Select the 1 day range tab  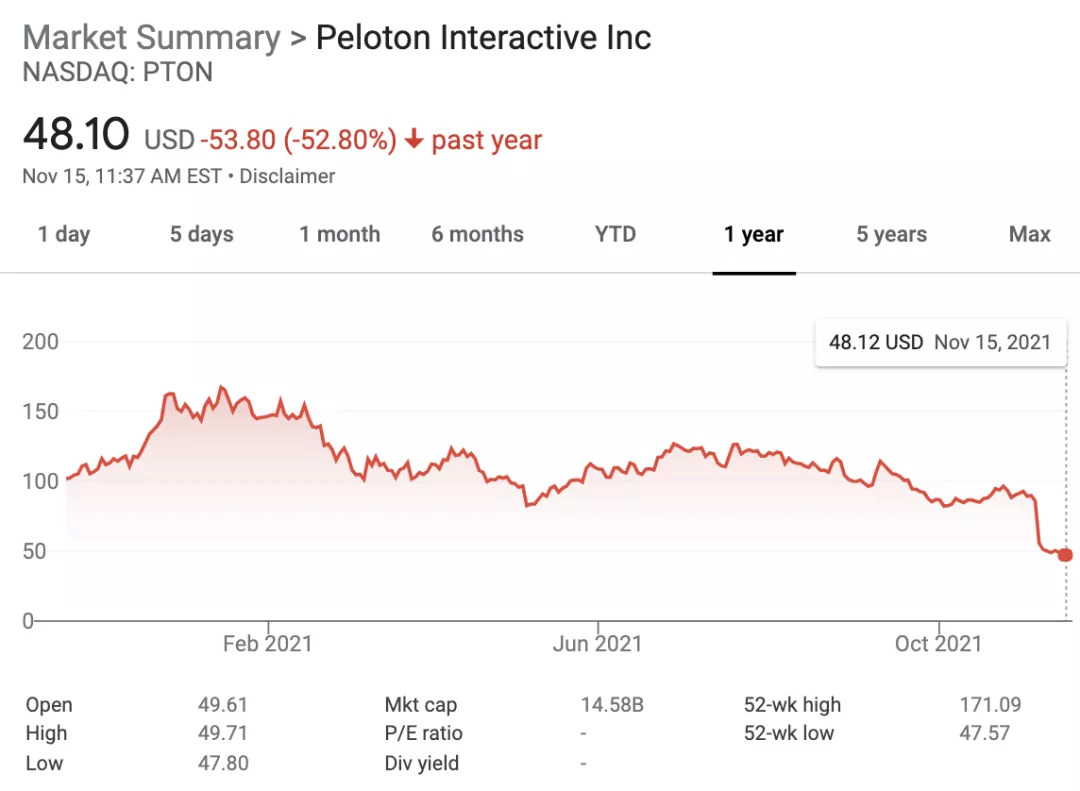tap(64, 235)
